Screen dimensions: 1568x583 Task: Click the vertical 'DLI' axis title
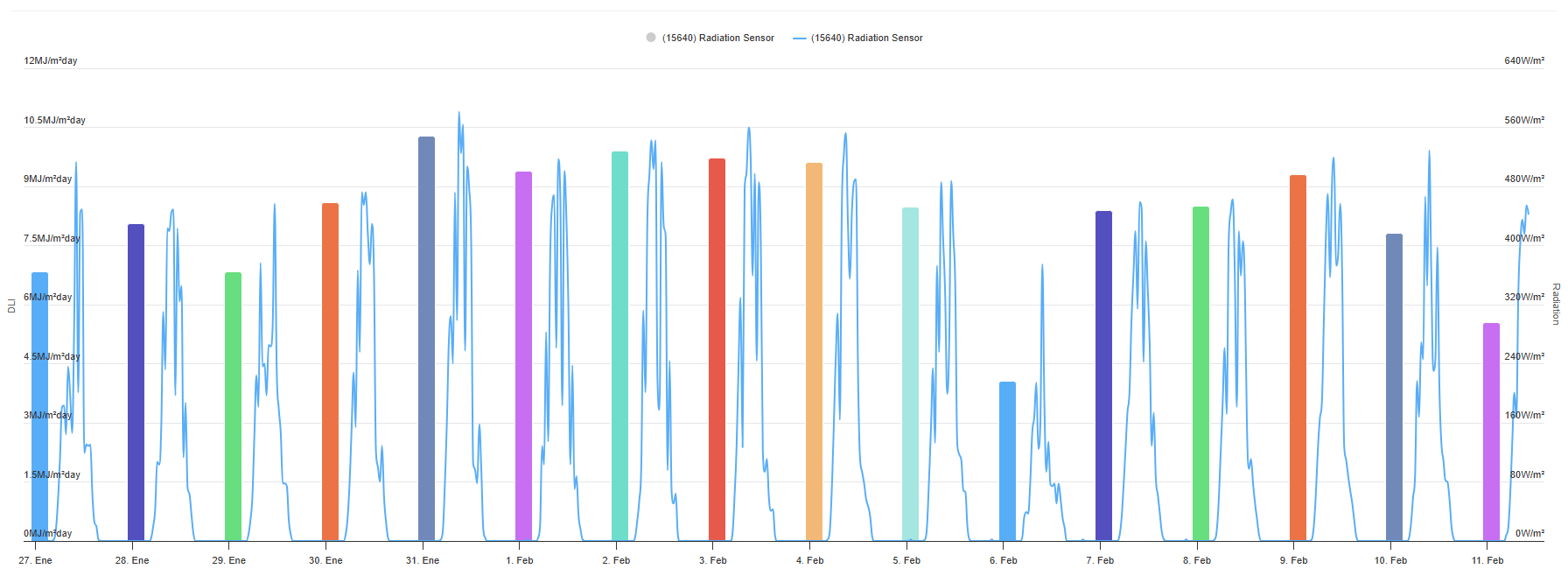pyautogui.click(x=11, y=306)
